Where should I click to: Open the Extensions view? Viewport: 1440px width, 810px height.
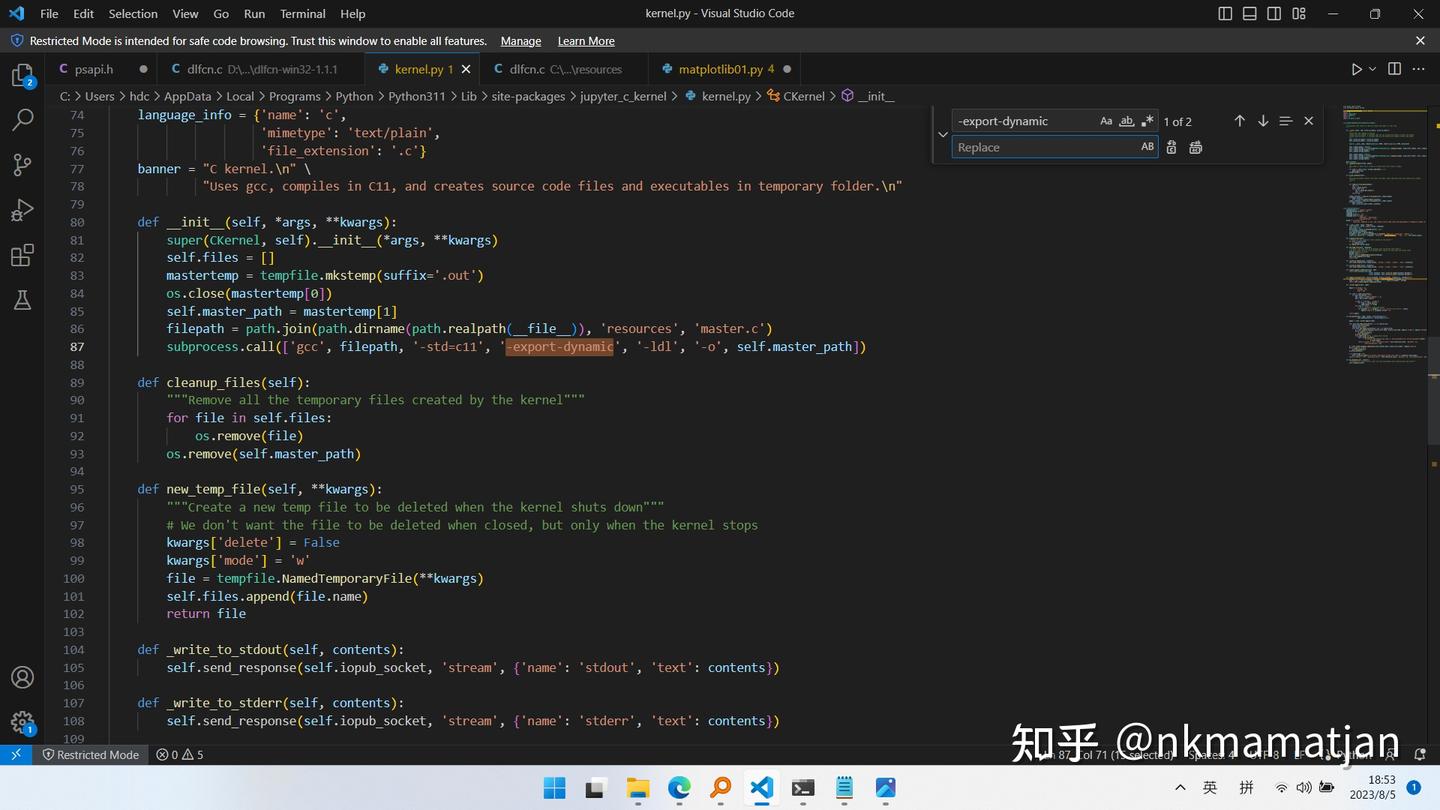coord(21,255)
